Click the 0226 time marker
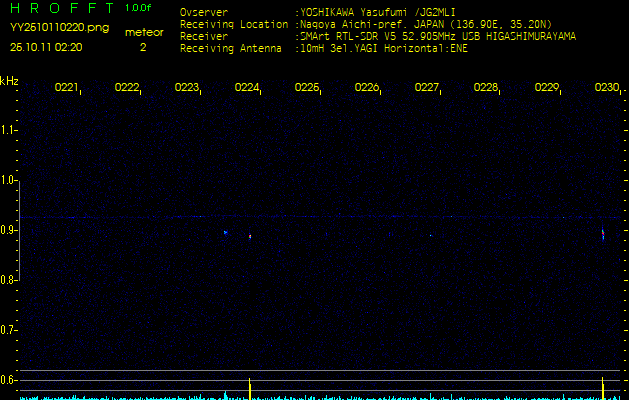The image size is (629, 400). pyautogui.click(x=367, y=87)
